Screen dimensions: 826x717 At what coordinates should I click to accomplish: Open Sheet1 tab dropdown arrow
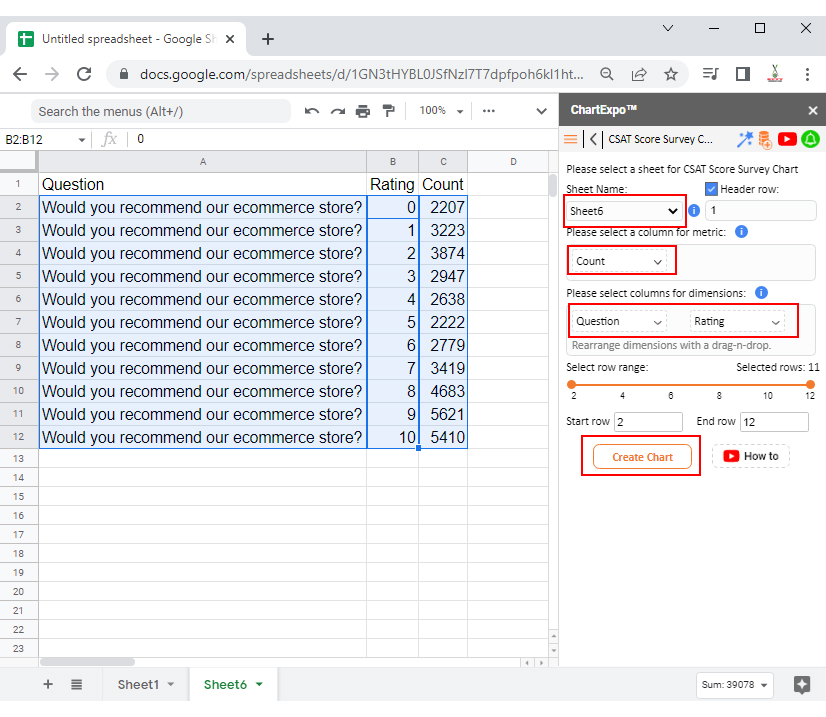click(x=171, y=684)
